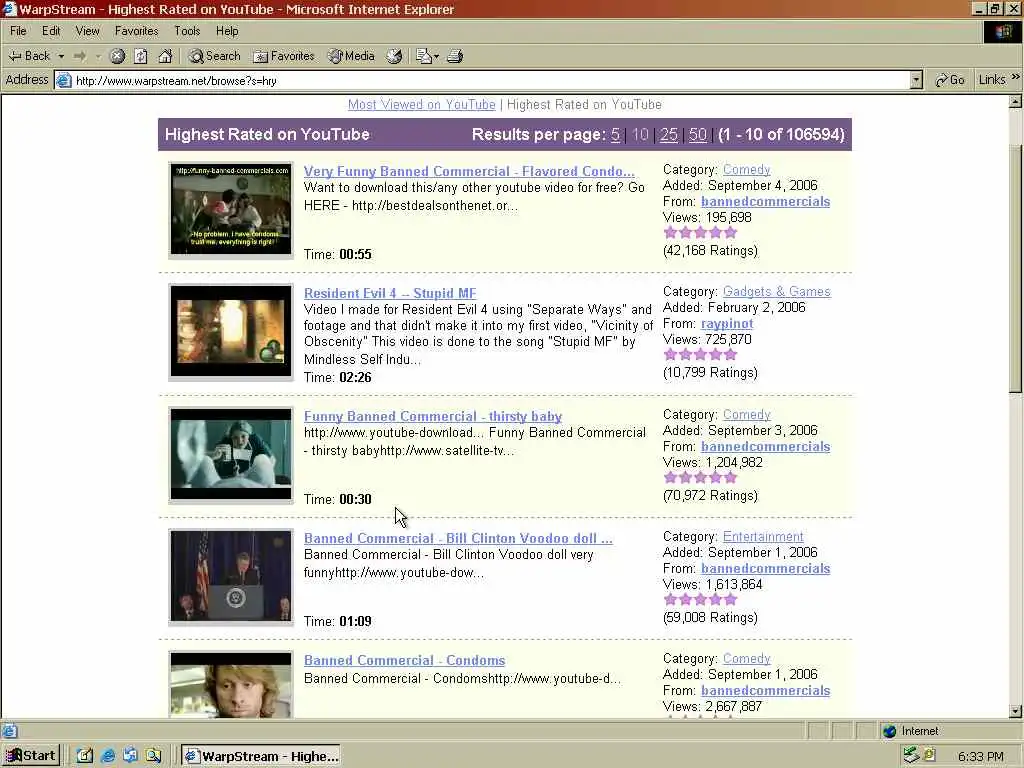The width and height of the screenshot is (1024, 768).
Task: Click the Print toolbar icon
Action: point(455,56)
